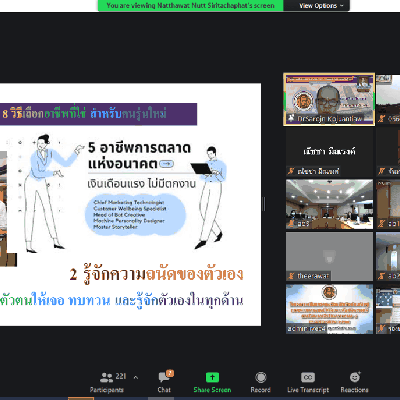Click the arrow button in the slide heading
The width and height of the screenshot is (400, 400).
tap(166, 164)
